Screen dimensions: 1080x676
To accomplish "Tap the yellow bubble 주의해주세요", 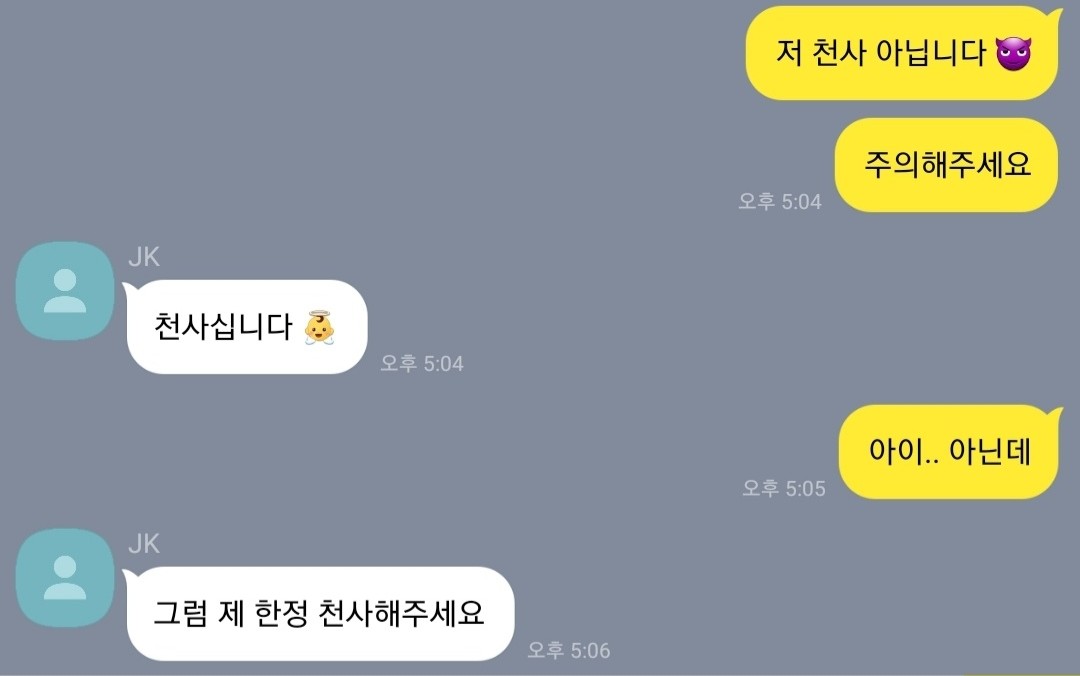I will [x=946, y=165].
